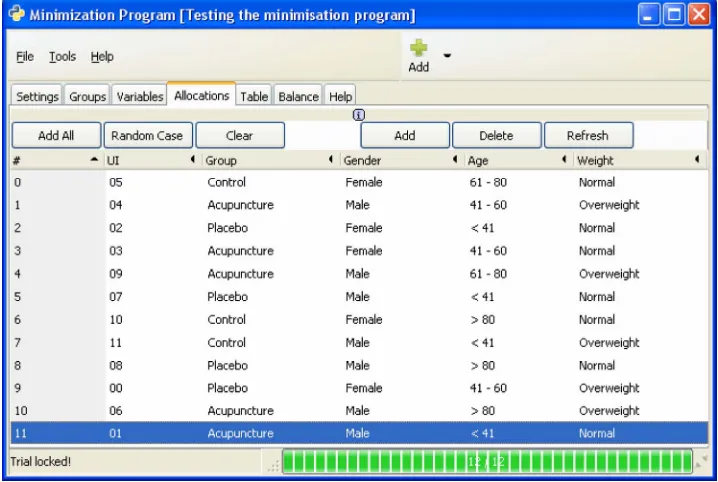The width and height of the screenshot is (718, 482).
Task: Open the Help menu in menu bar
Action: (x=102, y=56)
